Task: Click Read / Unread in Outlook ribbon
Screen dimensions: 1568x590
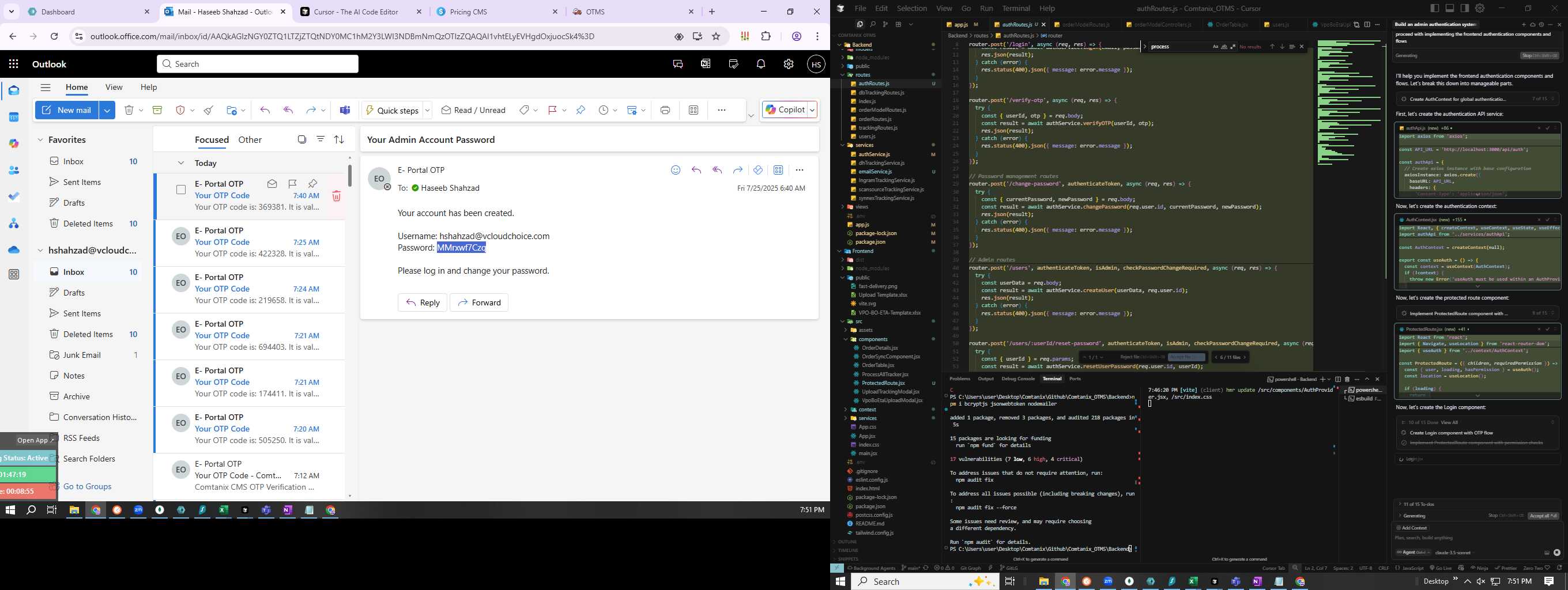Action: (473, 110)
